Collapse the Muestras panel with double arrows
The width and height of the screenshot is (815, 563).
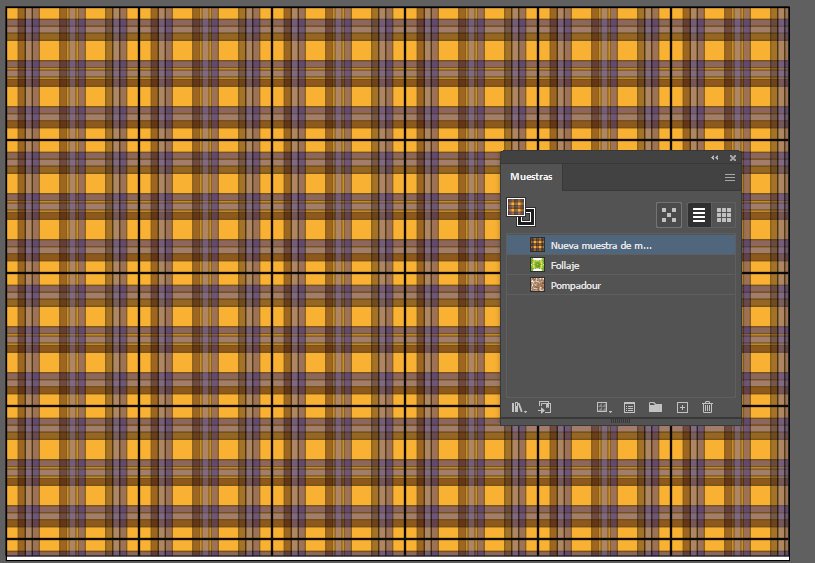(x=714, y=158)
